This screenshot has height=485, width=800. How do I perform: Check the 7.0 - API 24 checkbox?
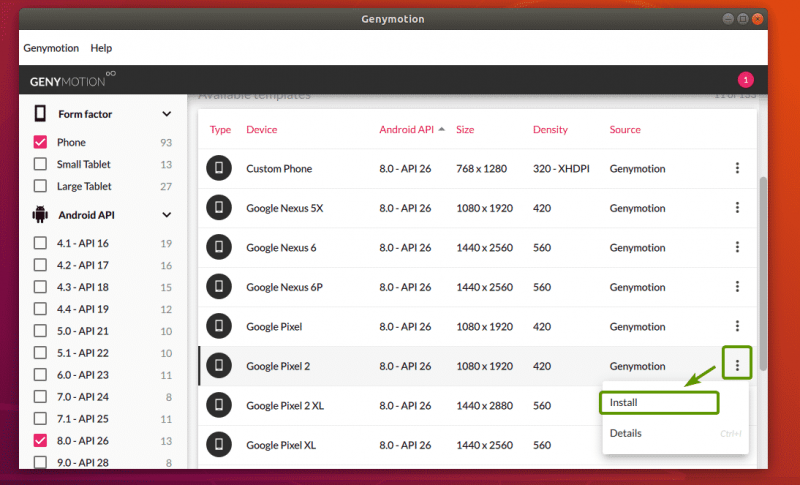(40, 396)
